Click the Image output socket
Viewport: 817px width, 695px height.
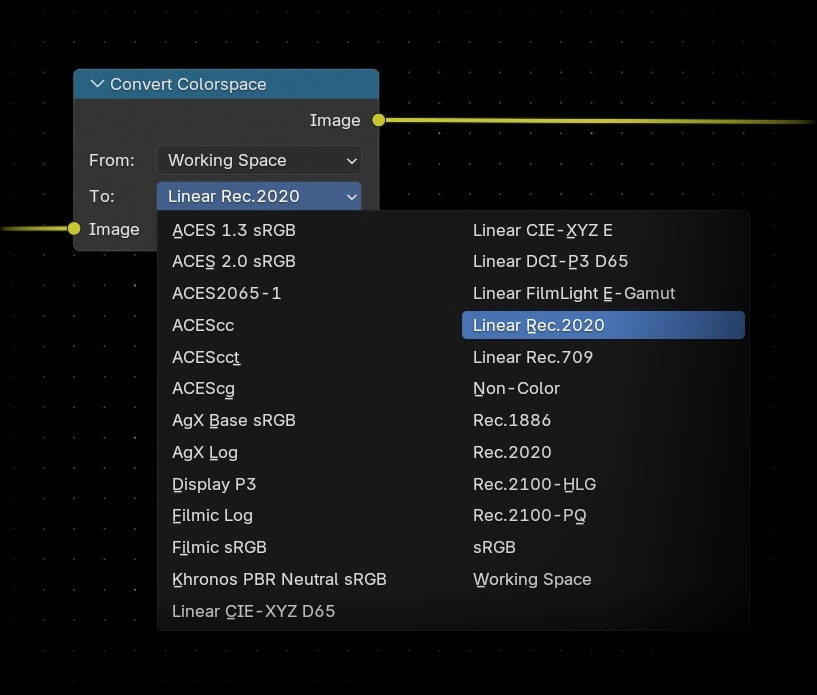click(378, 120)
